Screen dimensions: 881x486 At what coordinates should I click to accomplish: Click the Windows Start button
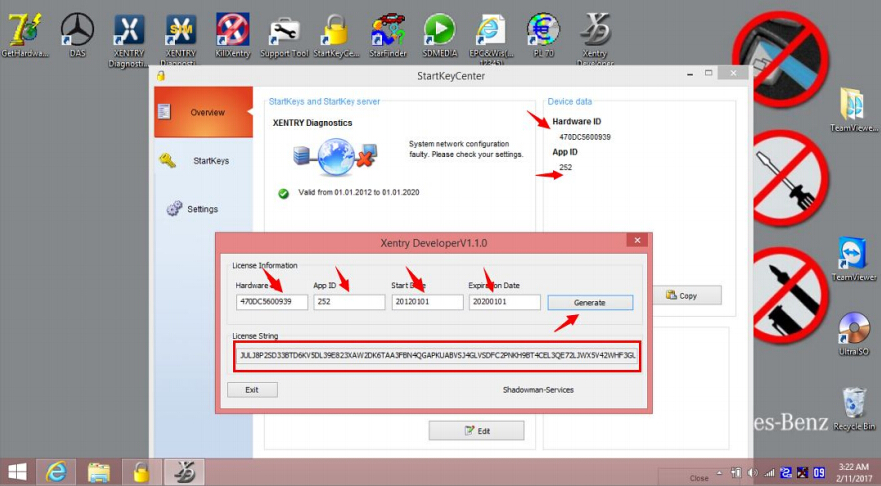(x=17, y=471)
